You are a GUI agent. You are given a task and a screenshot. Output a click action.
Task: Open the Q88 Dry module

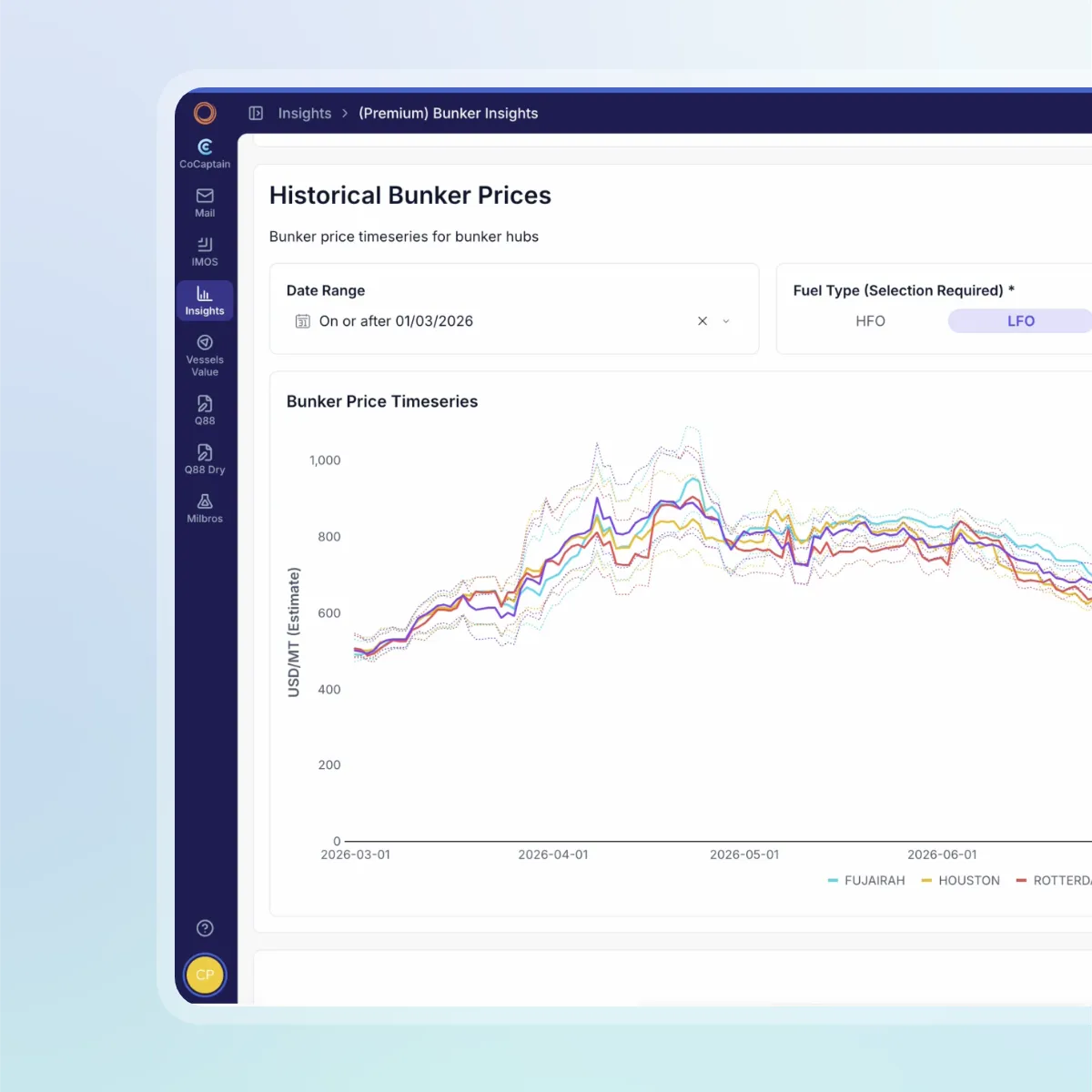tap(205, 460)
